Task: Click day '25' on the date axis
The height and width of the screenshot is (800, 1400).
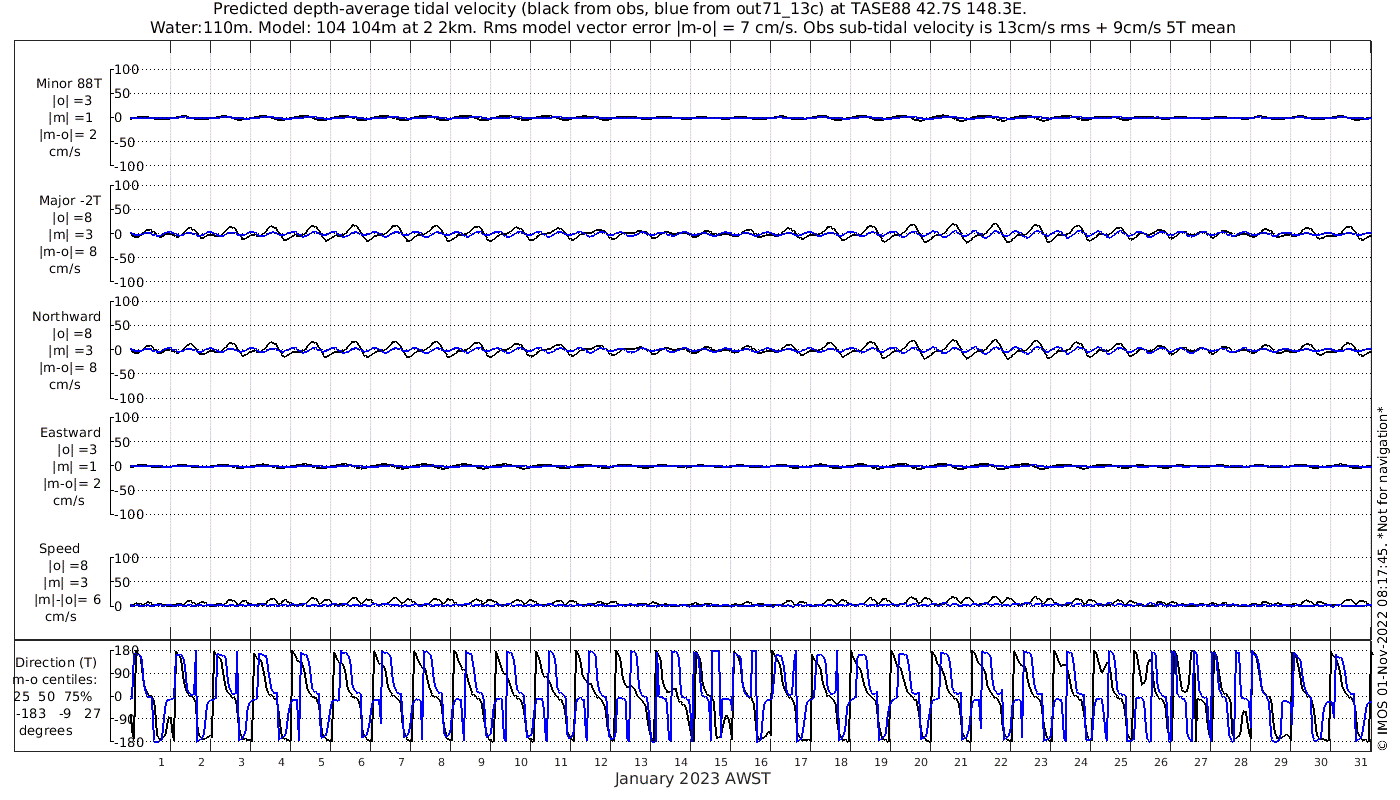Action: [1121, 762]
